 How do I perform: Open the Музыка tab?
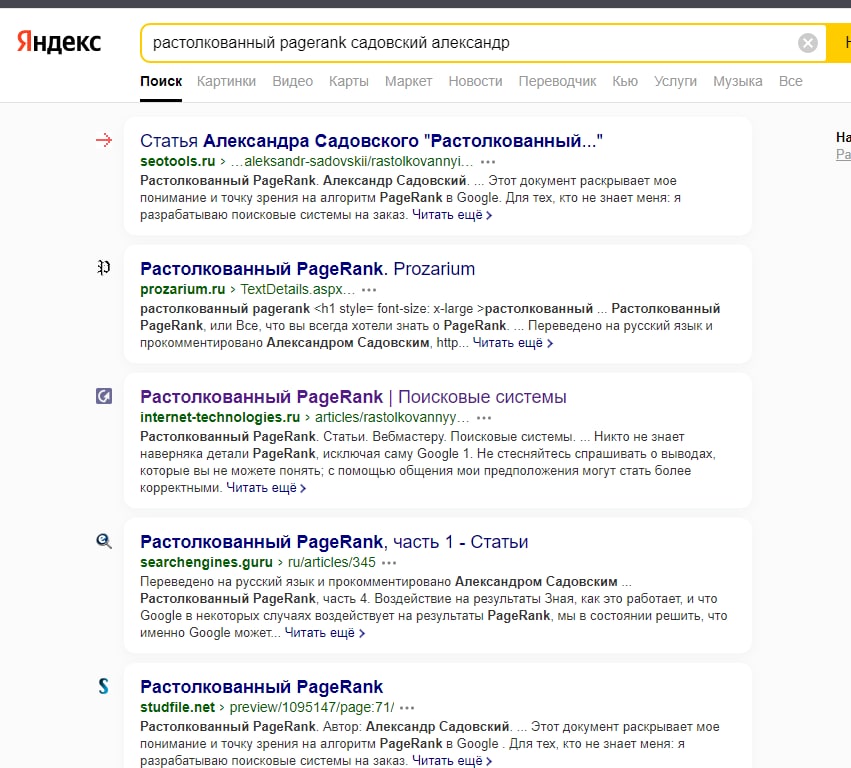point(738,81)
